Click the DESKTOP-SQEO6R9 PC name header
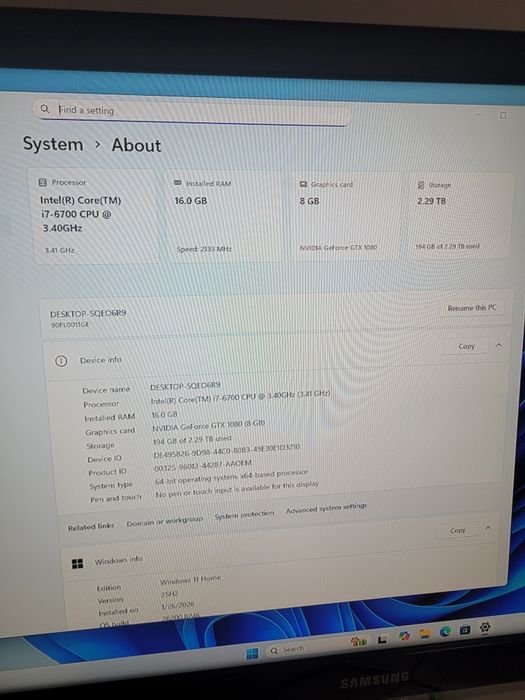525x700 pixels. pyautogui.click(x=88, y=313)
